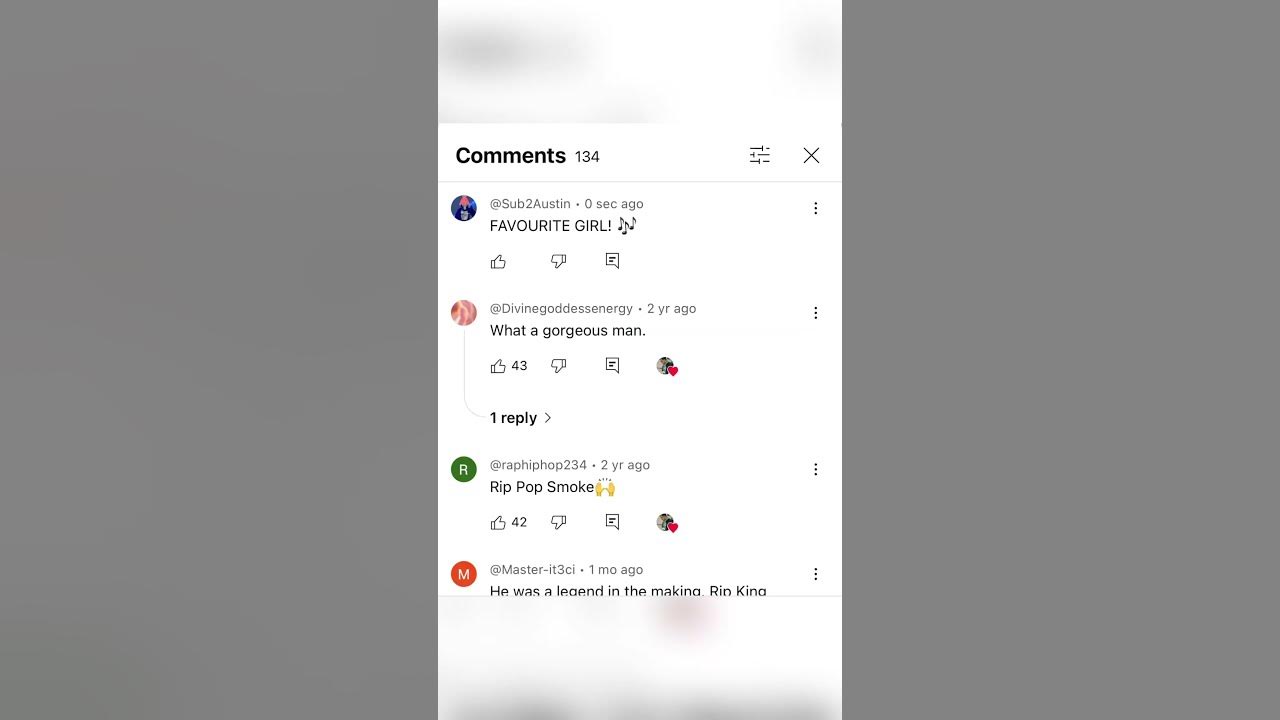Close the Comments panel
Image resolution: width=1280 pixels, height=720 pixels.
(811, 155)
